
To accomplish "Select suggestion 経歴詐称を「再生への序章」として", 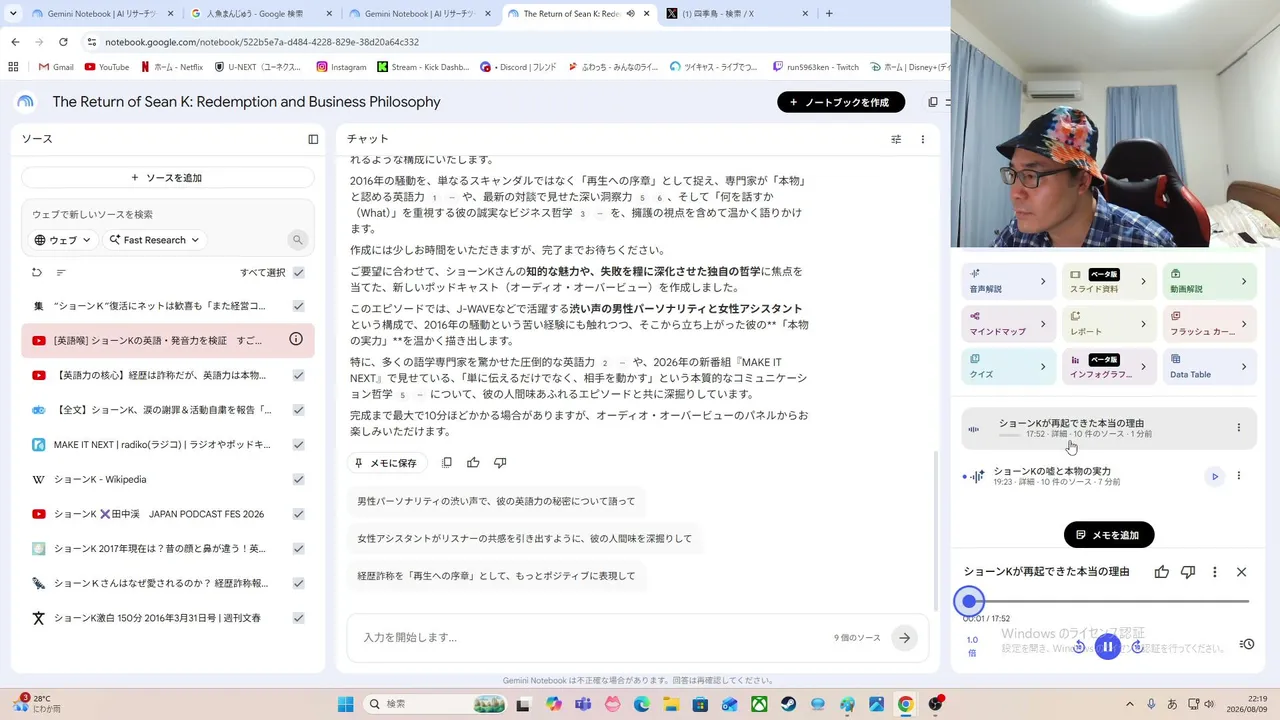I will 497,576.
